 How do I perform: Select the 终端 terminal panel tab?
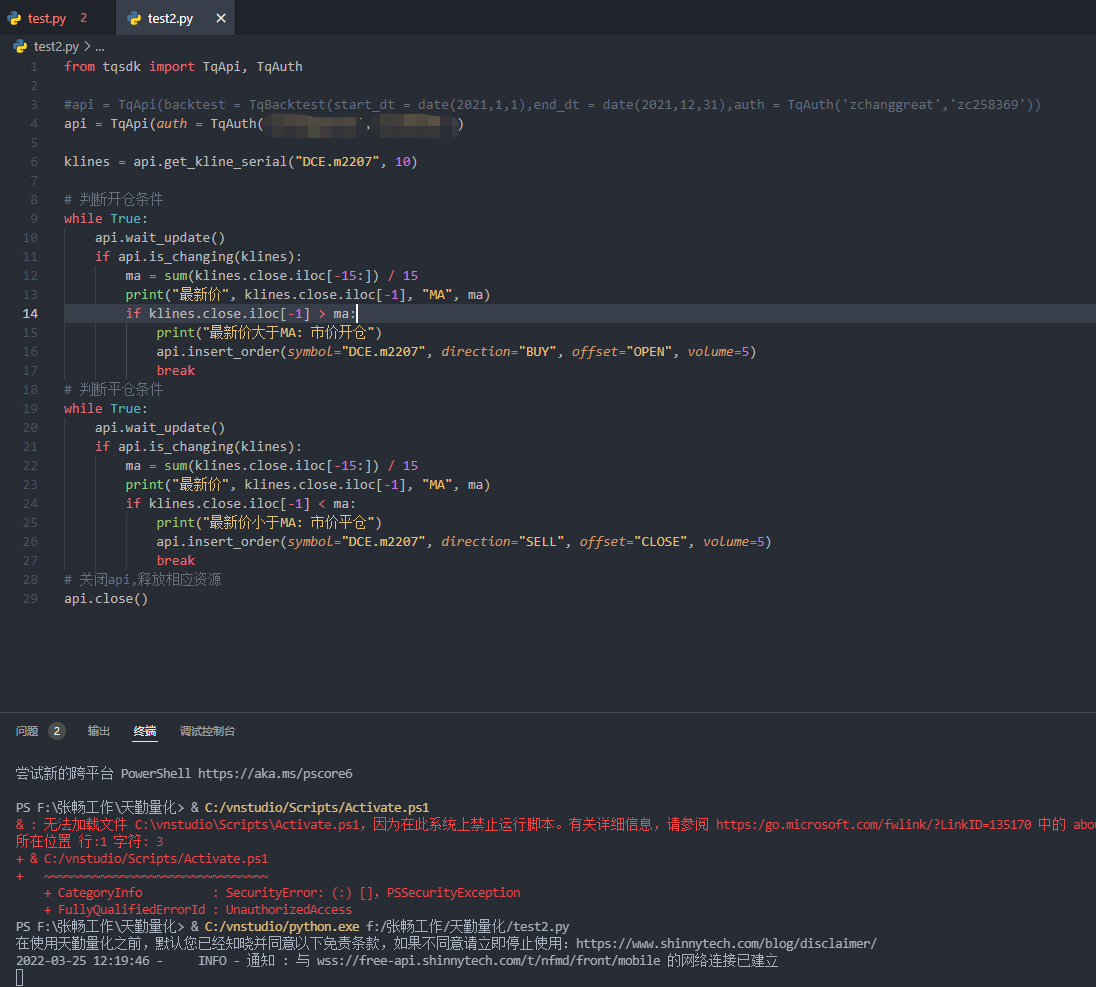pyautogui.click(x=145, y=731)
